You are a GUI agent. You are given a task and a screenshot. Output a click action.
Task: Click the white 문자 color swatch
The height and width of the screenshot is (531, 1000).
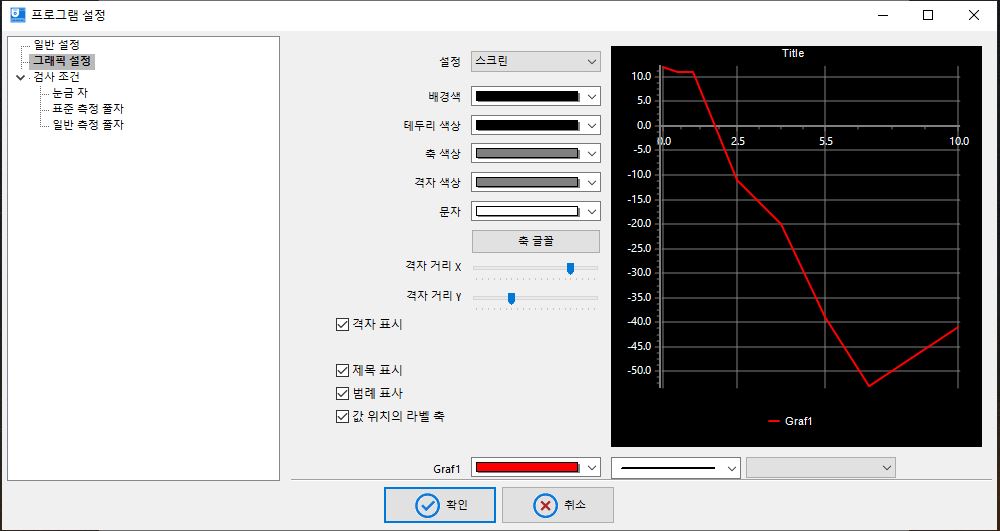[x=527, y=211]
